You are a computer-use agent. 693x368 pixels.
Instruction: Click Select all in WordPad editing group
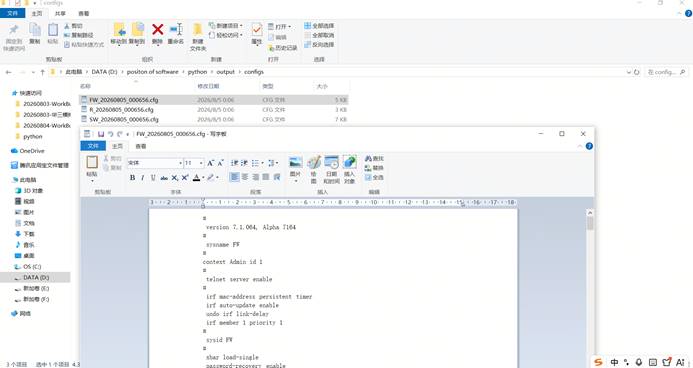click(374, 177)
